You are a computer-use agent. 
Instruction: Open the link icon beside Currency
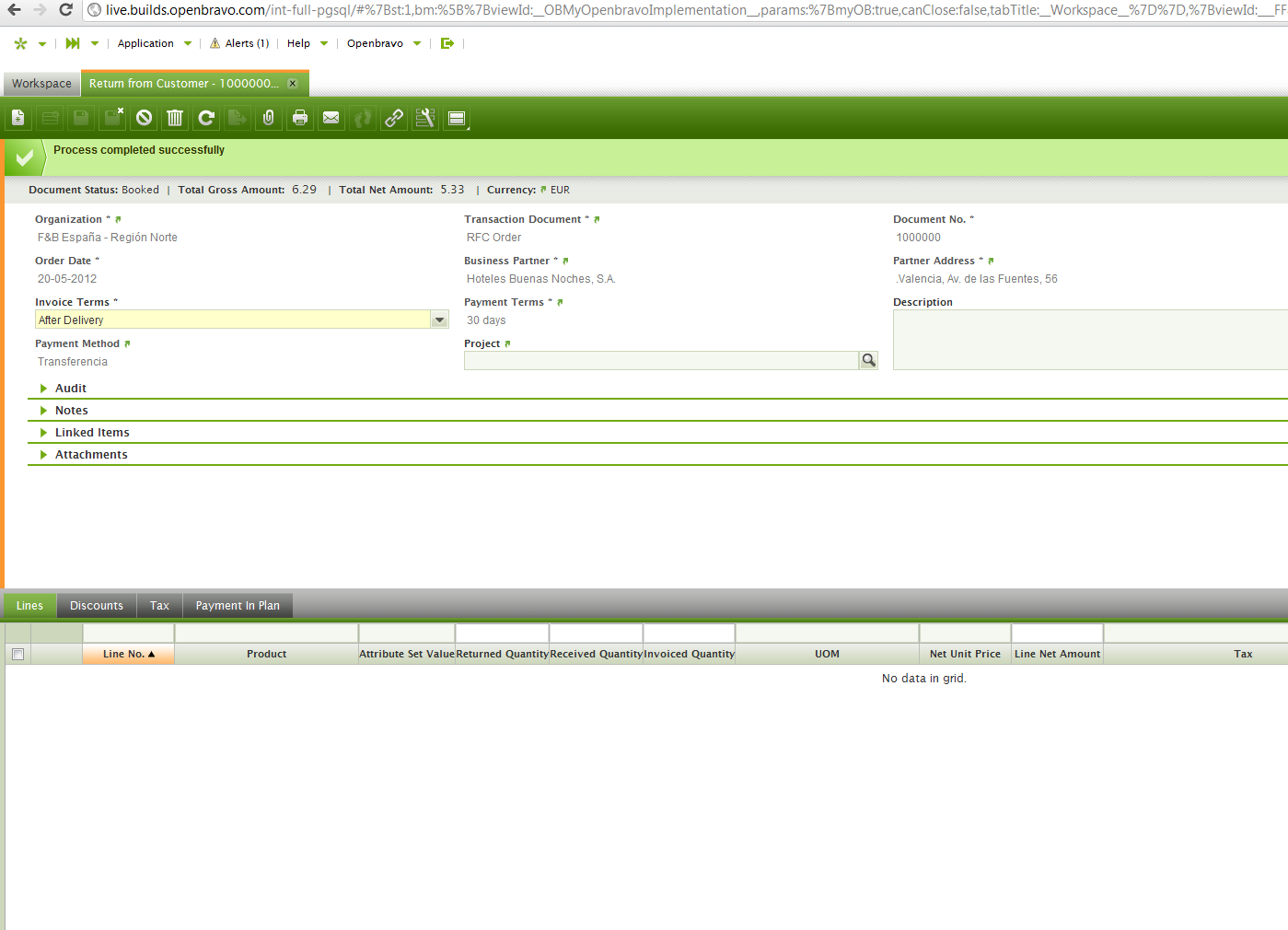pos(543,190)
